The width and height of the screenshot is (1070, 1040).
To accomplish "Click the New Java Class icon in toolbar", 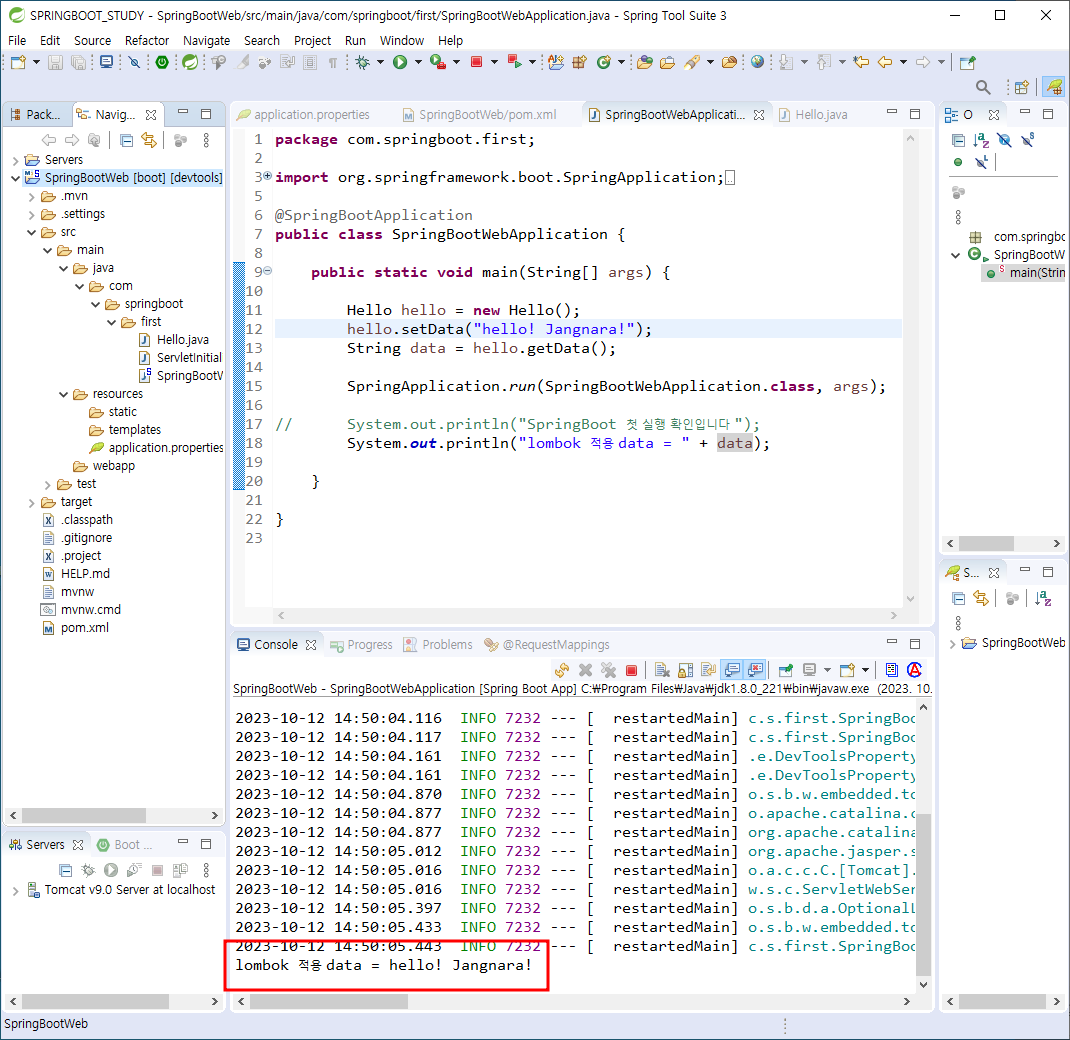I will pyautogui.click(x=603, y=62).
